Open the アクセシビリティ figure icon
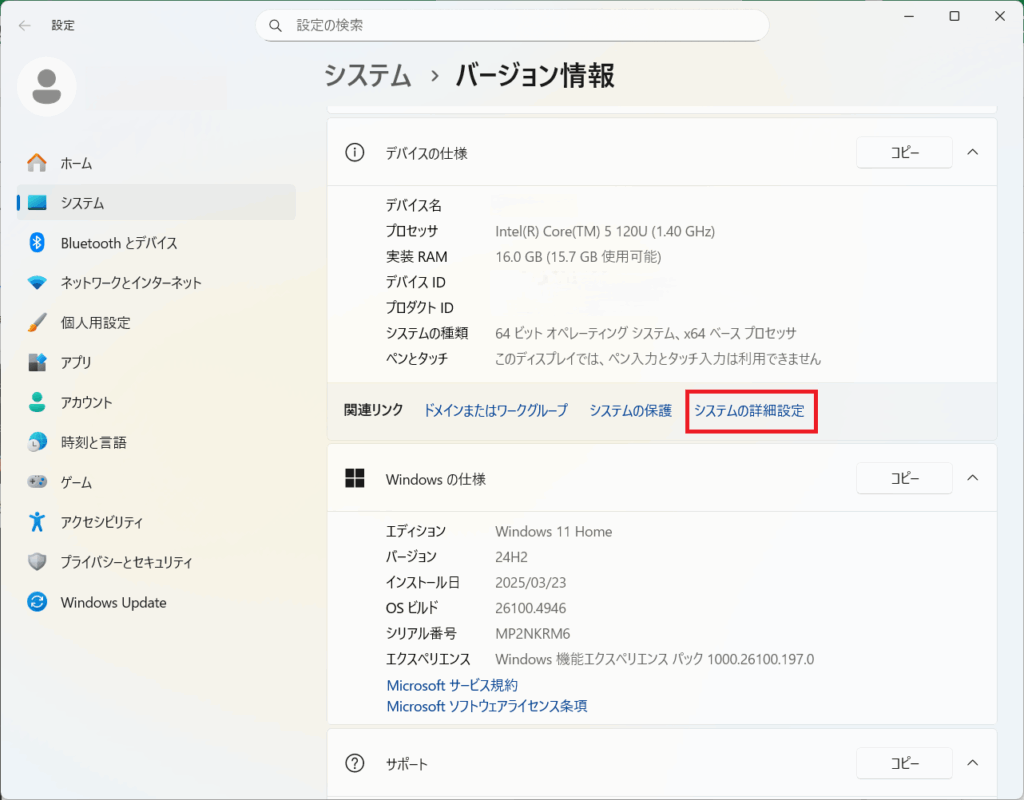This screenshot has width=1024, height=800. click(37, 522)
